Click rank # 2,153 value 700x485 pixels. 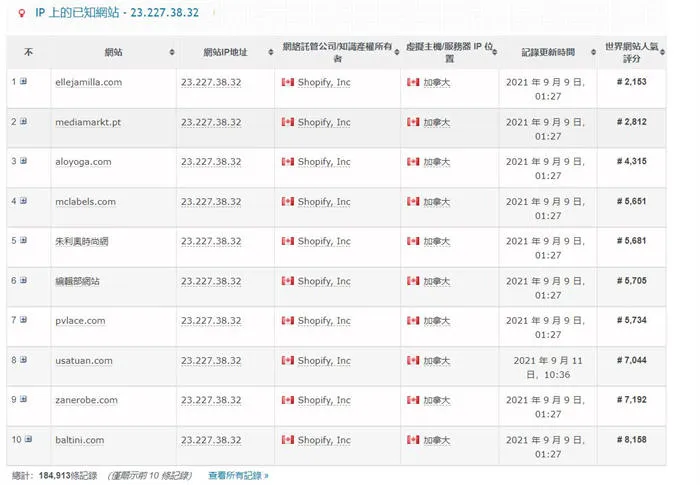[632, 82]
